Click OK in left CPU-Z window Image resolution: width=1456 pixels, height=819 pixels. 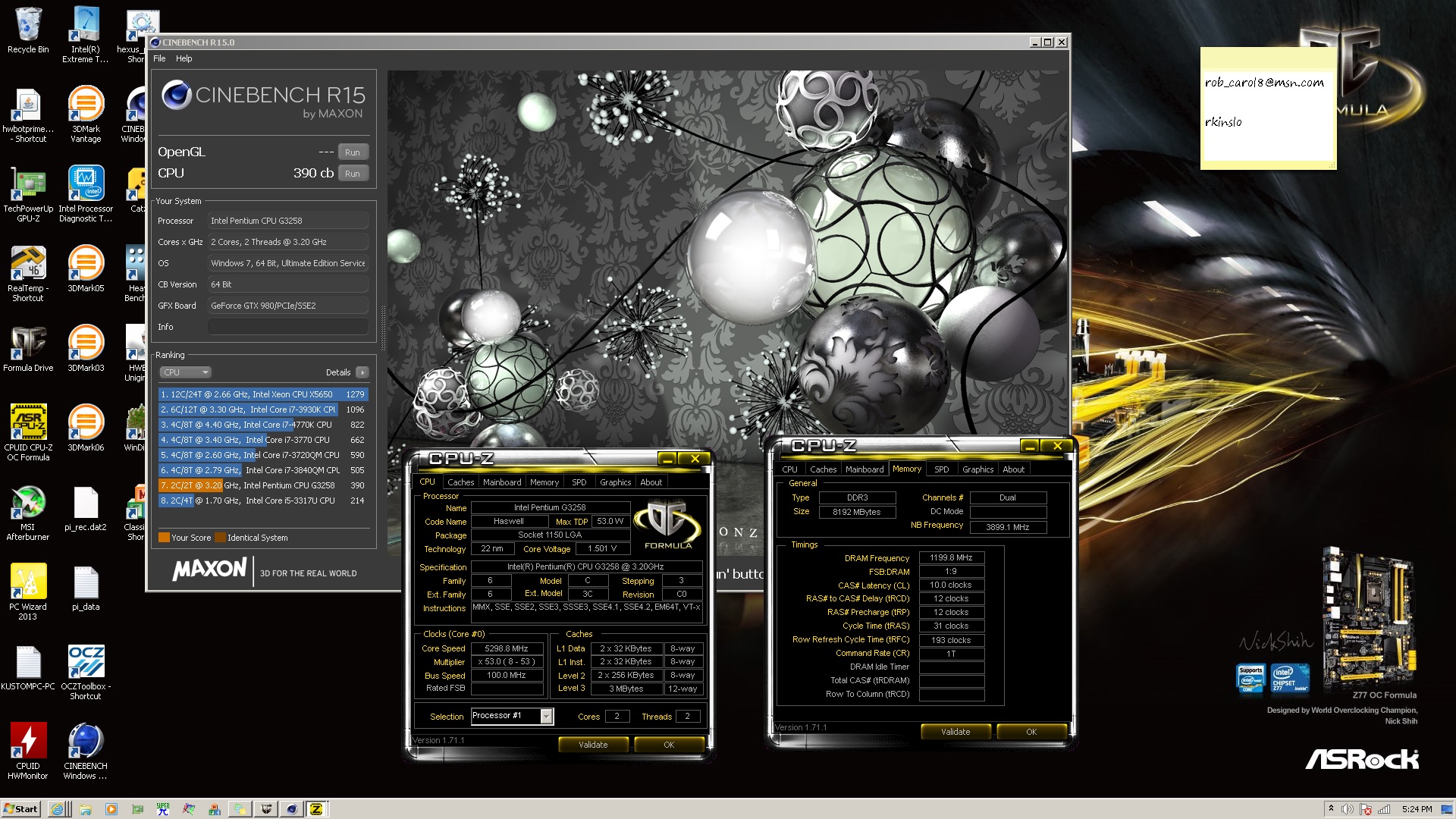tap(669, 745)
